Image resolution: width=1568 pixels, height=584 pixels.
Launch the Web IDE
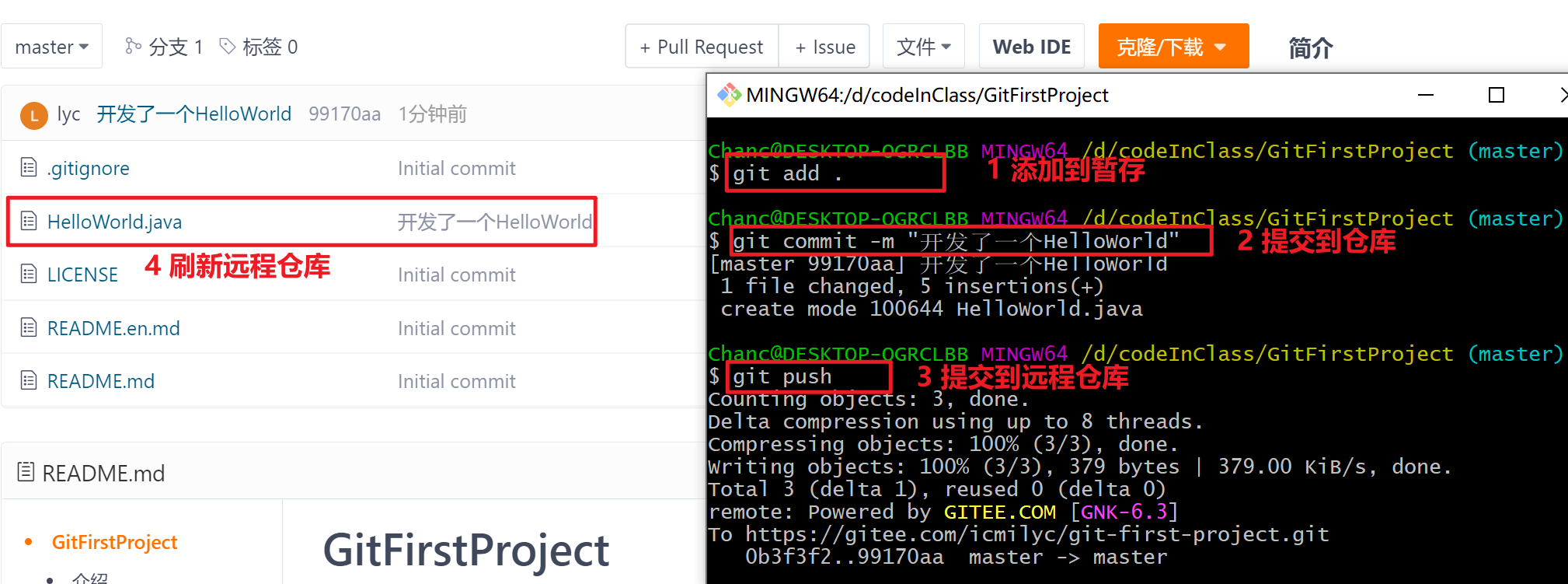coord(1032,47)
